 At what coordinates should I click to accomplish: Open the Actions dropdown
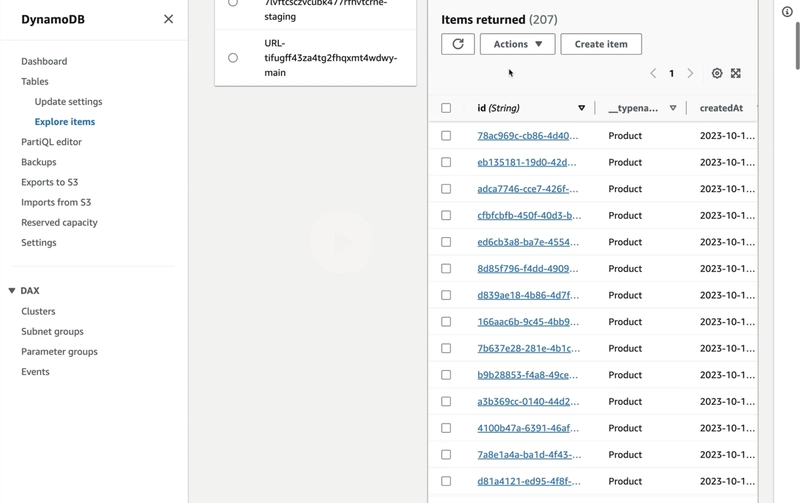[x=517, y=44]
